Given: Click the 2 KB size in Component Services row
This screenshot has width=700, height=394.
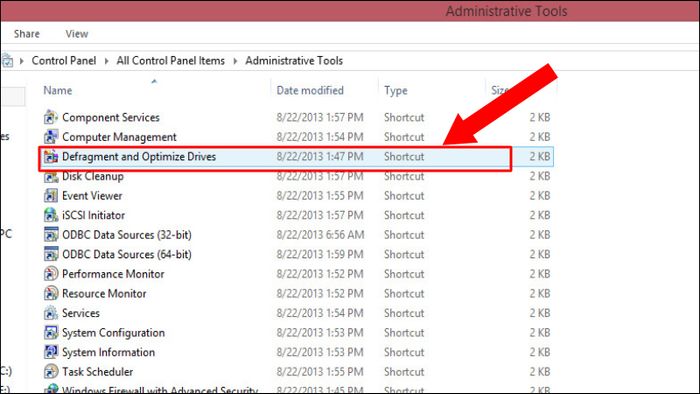Looking at the screenshot, I should pos(540,117).
